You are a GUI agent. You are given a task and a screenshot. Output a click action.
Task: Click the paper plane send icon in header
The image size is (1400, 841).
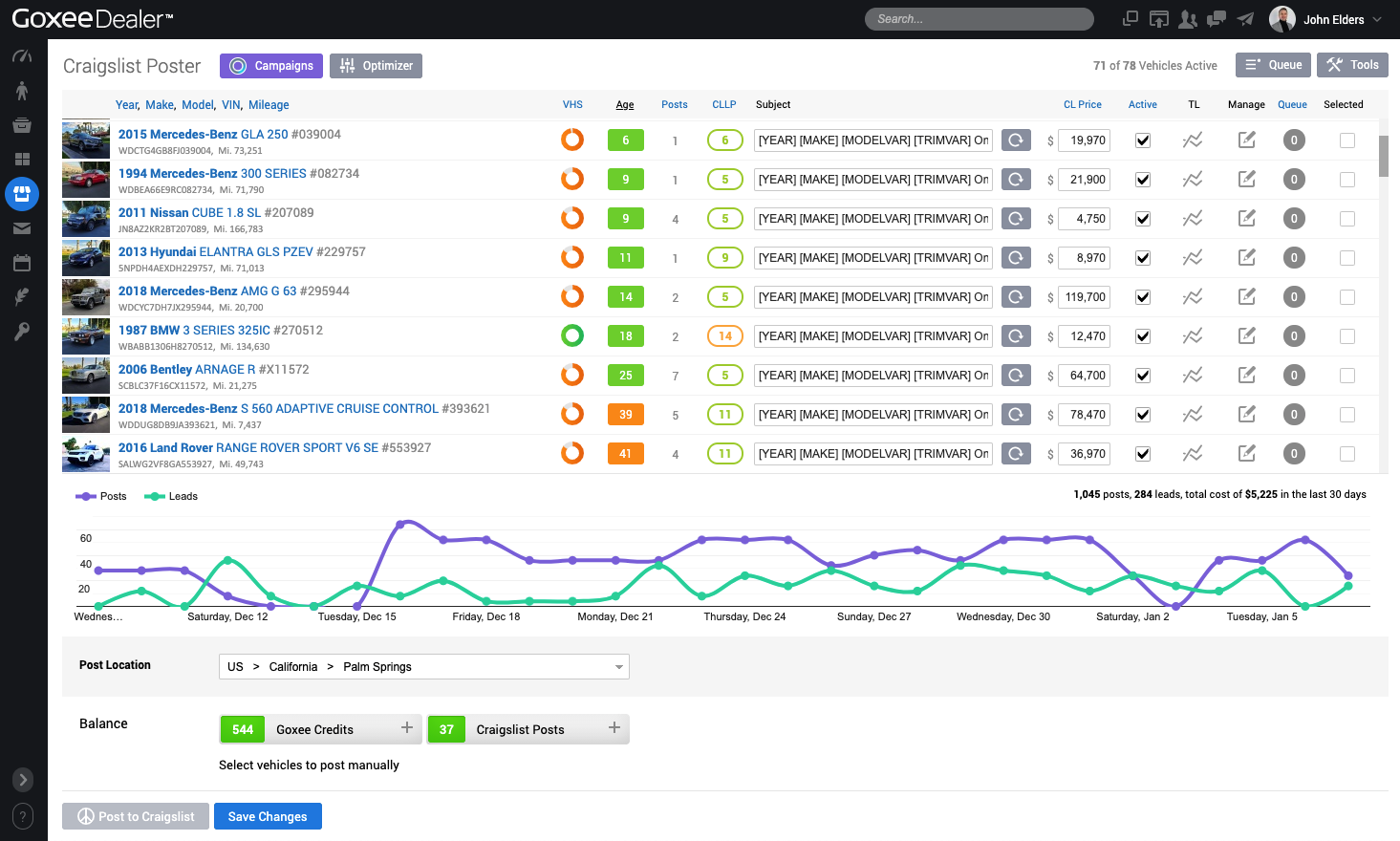click(1245, 19)
